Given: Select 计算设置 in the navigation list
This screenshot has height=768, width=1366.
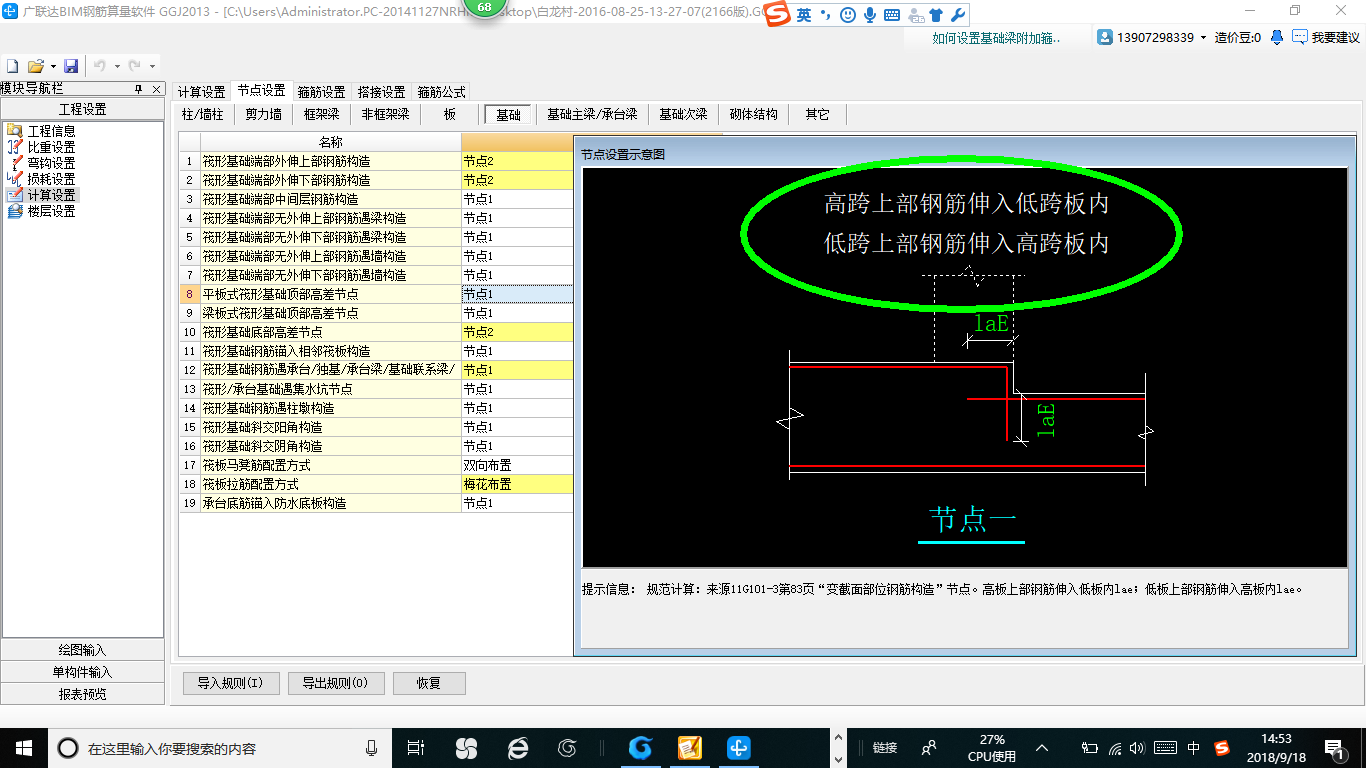Looking at the screenshot, I should click(x=51, y=195).
